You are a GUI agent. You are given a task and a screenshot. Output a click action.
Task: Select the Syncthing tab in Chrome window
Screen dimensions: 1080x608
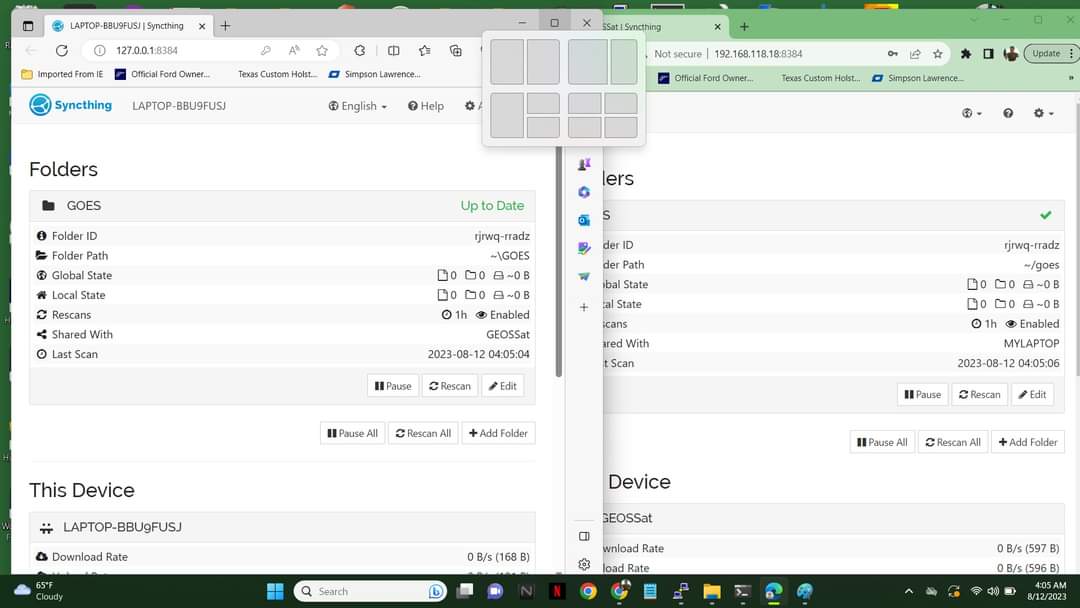[x=659, y=27]
